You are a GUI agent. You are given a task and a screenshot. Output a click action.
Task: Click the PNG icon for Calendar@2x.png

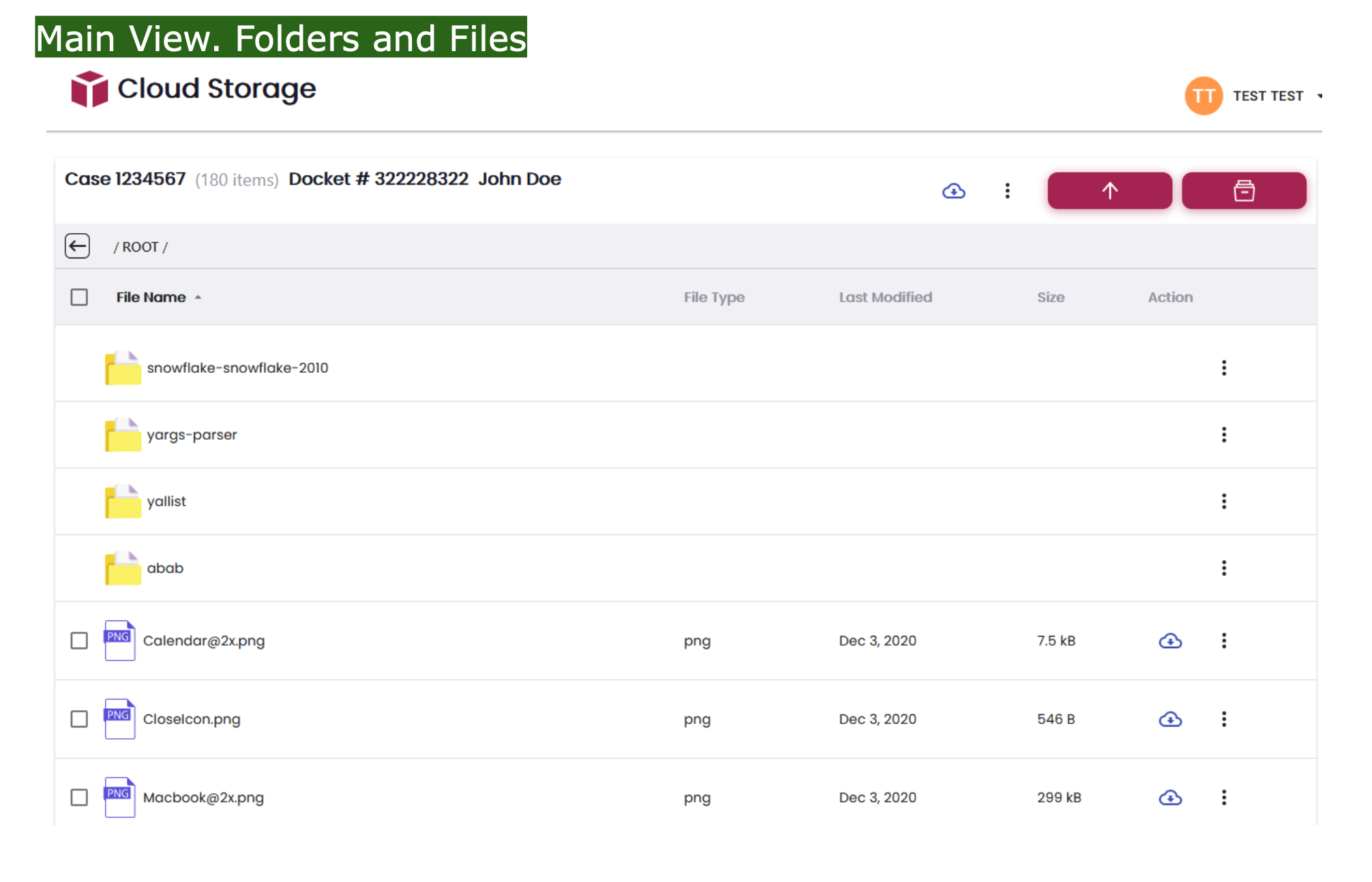click(x=119, y=640)
